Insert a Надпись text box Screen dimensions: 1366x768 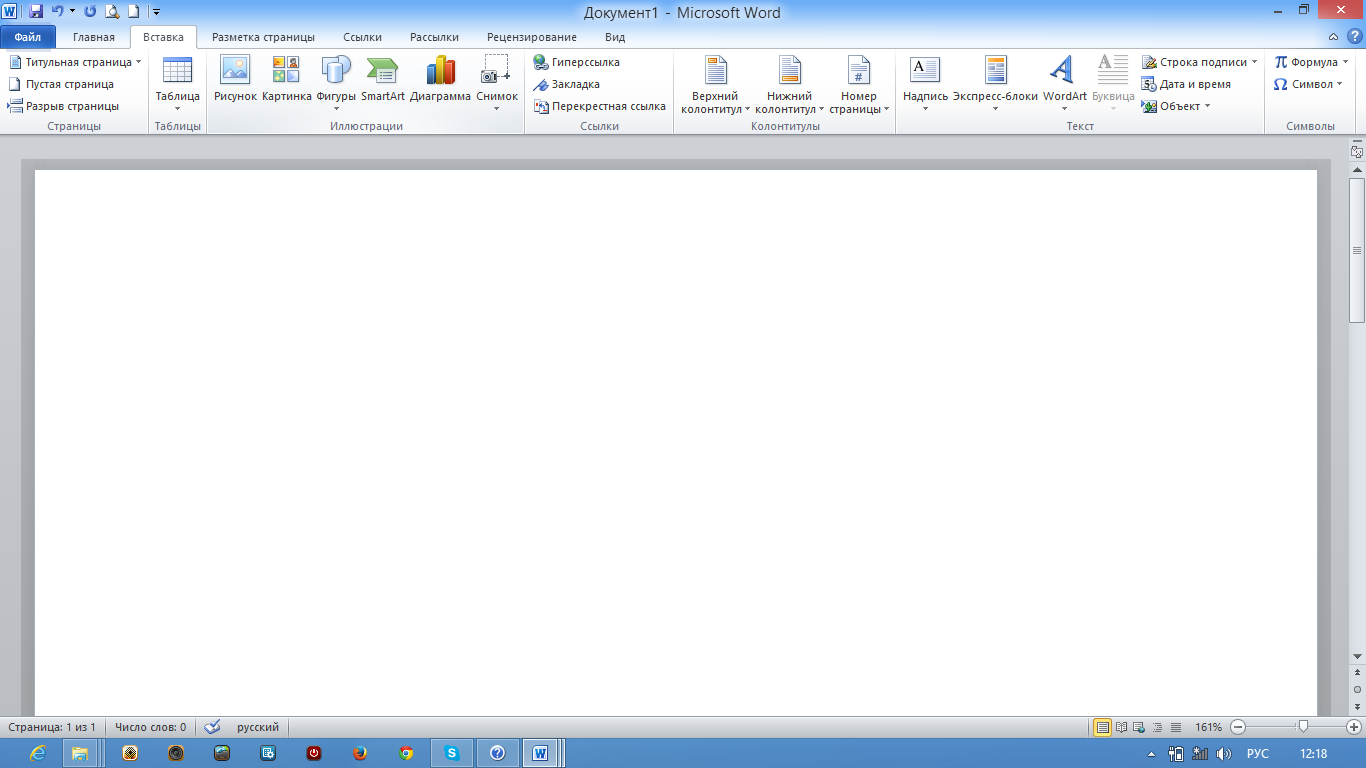(925, 83)
